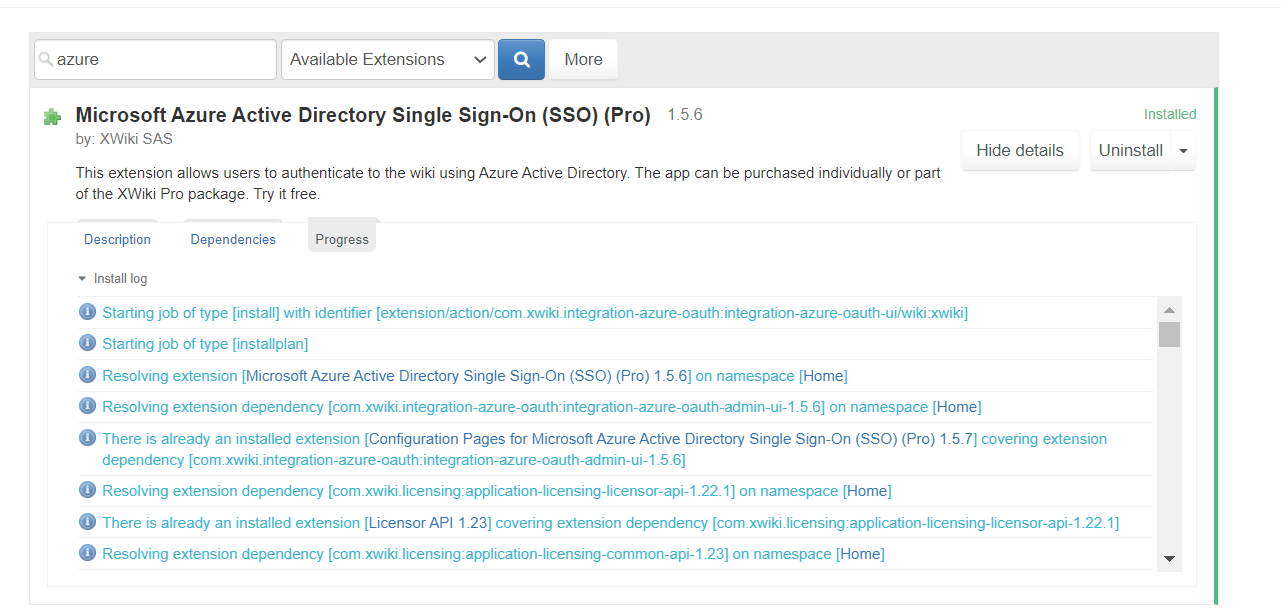Image resolution: width=1281 pixels, height=616 pixels.
Task: Click info icon on the last visible log entry
Action: tap(87, 553)
